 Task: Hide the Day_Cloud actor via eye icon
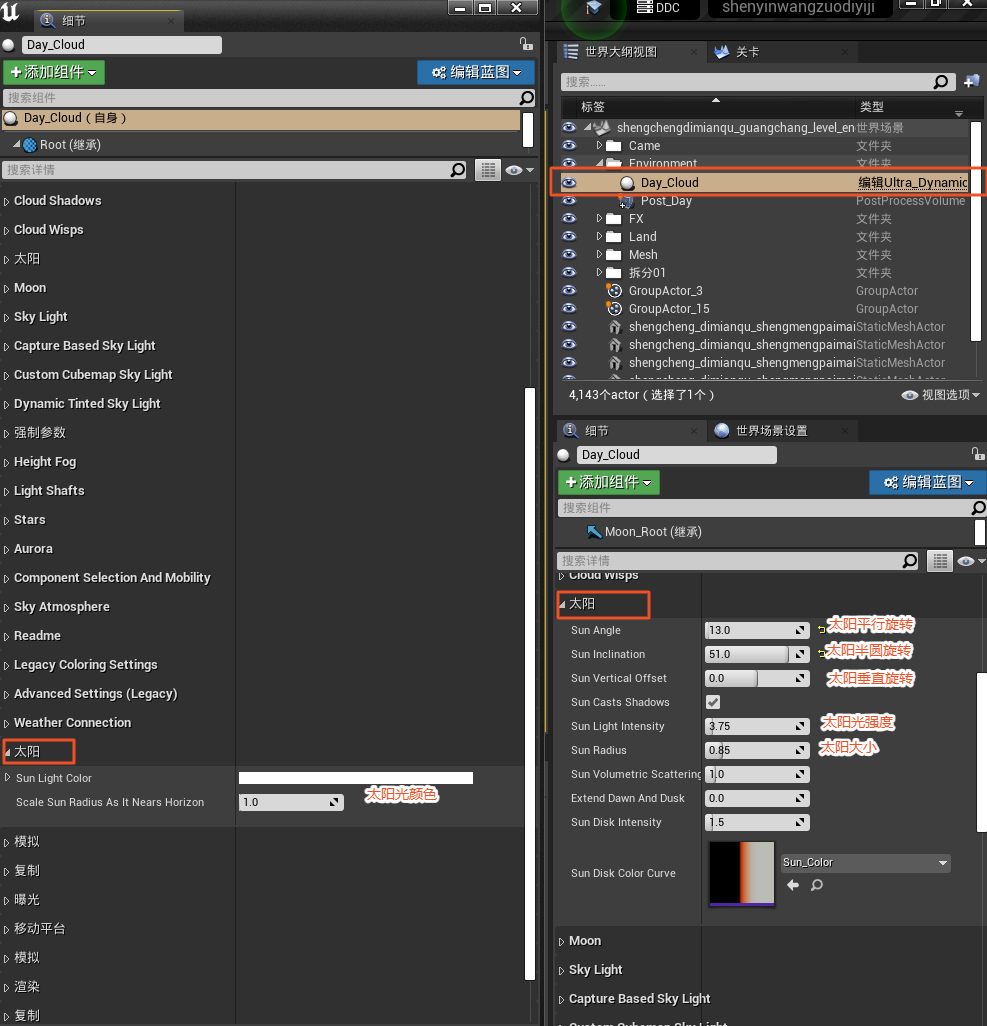(569, 183)
